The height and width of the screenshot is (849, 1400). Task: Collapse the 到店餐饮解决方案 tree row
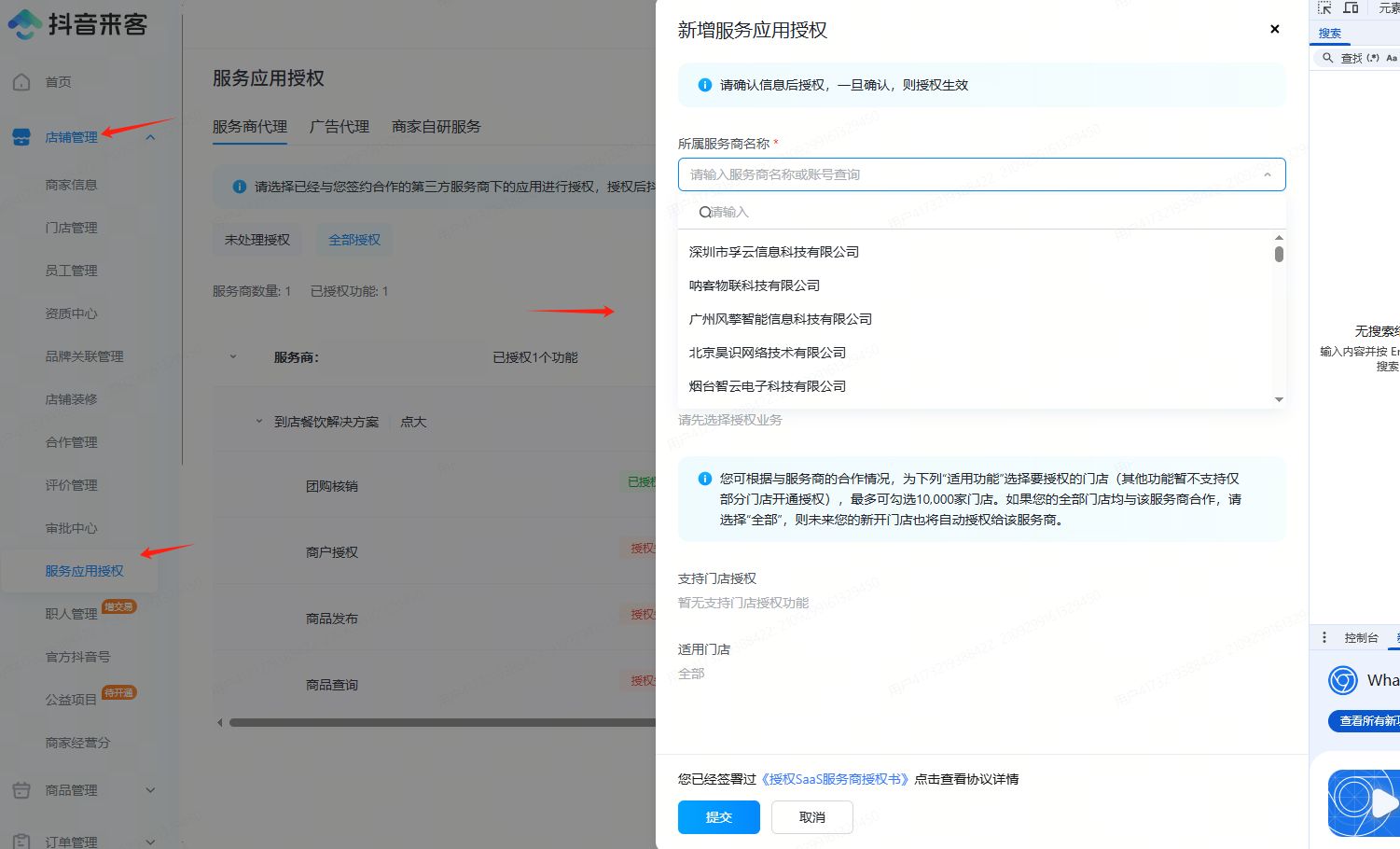point(259,422)
